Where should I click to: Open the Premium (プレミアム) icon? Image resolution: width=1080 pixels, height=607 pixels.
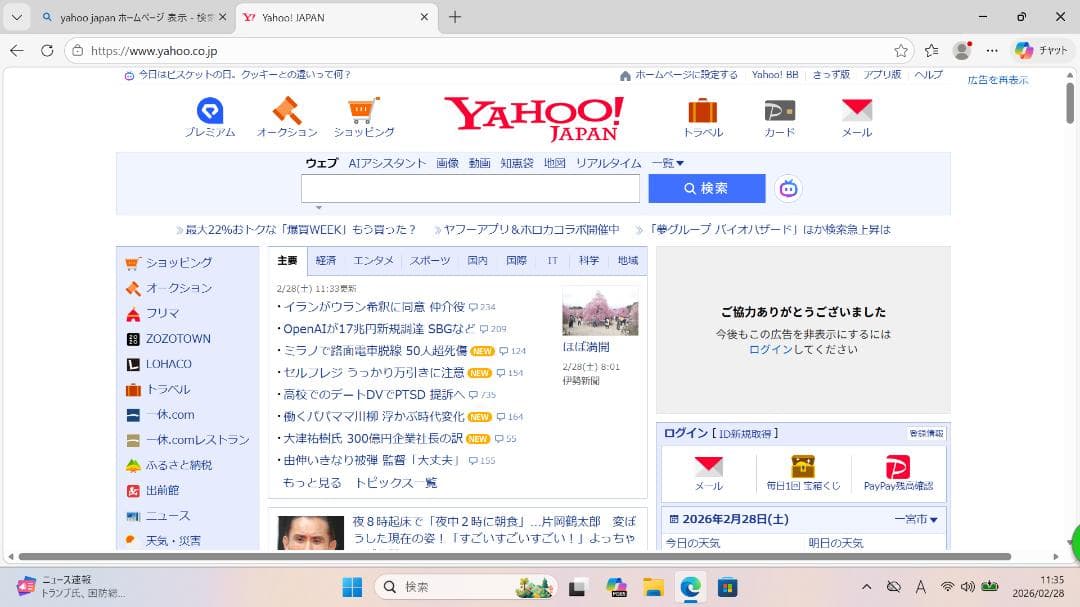pos(210,111)
